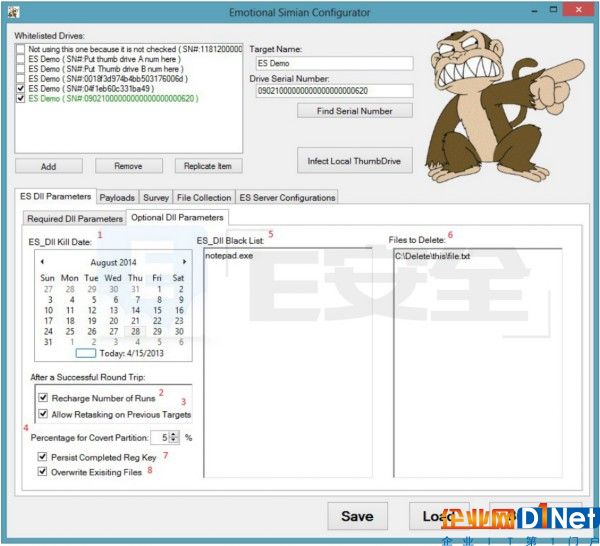Select August 1 in the calendar
The image size is (600, 546).
[159, 289]
